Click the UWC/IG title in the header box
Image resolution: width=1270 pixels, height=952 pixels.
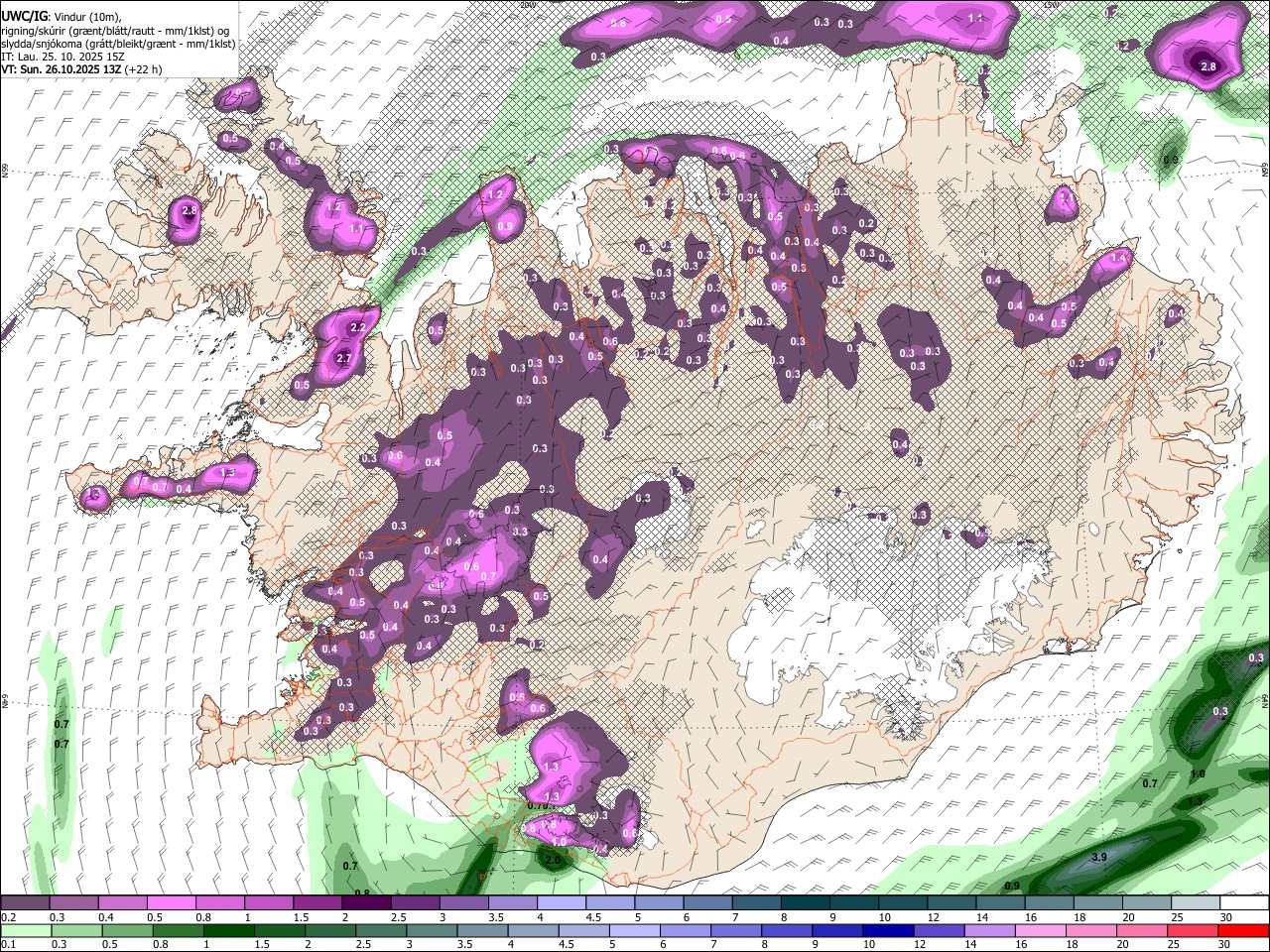pyautogui.click(x=23, y=17)
